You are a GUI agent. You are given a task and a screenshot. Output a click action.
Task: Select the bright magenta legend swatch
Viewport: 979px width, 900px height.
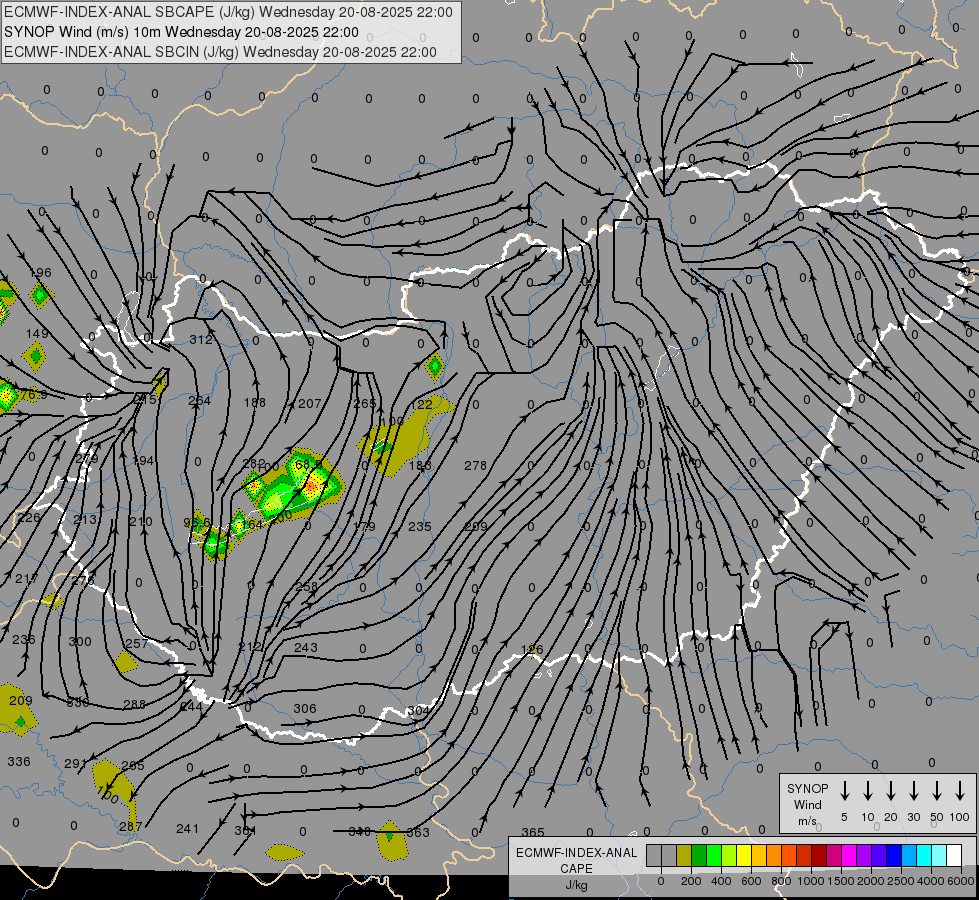point(849,855)
